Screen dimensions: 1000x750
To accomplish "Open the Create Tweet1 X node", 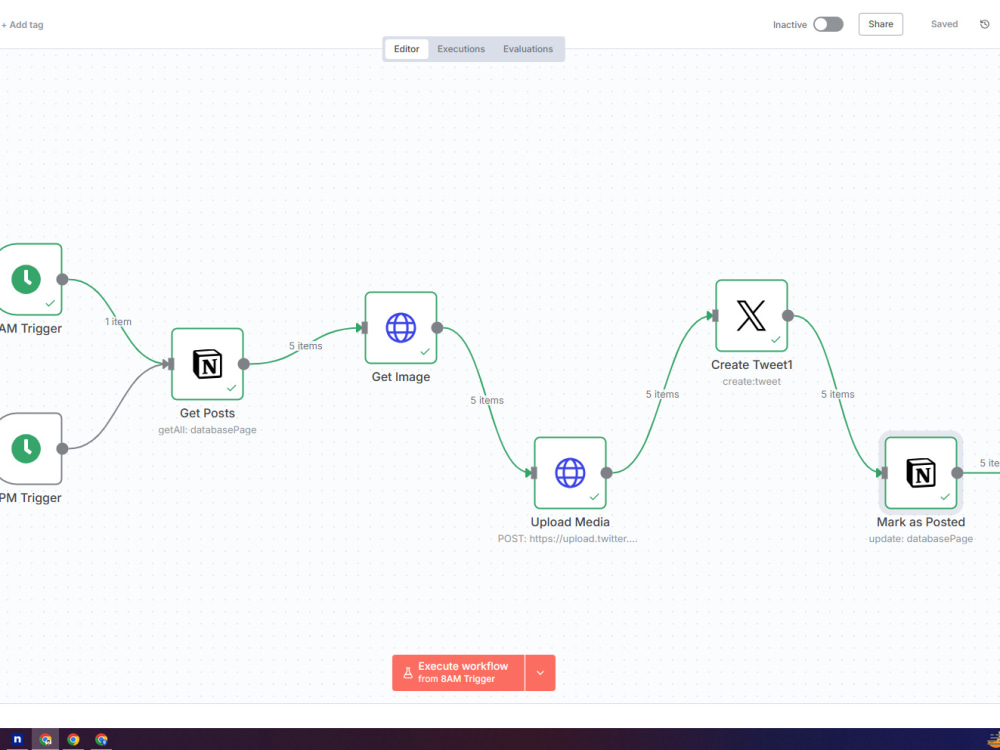I will (751, 316).
